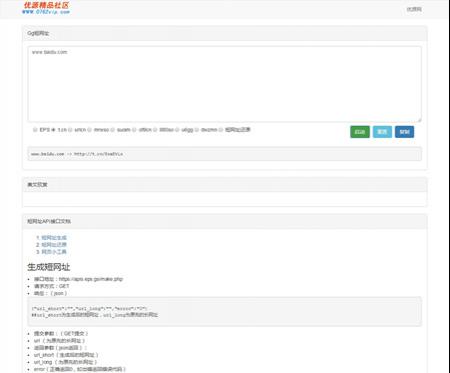Click the API docs panel header
This screenshot has height=373, width=450.
224,221
